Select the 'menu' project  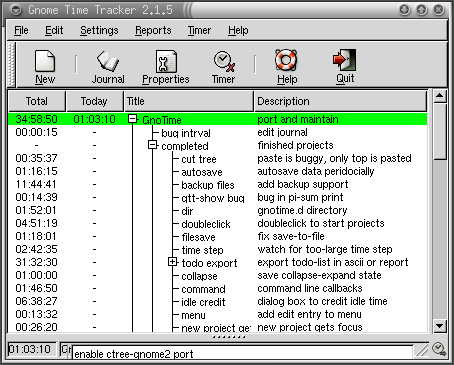click(x=193, y=315)
